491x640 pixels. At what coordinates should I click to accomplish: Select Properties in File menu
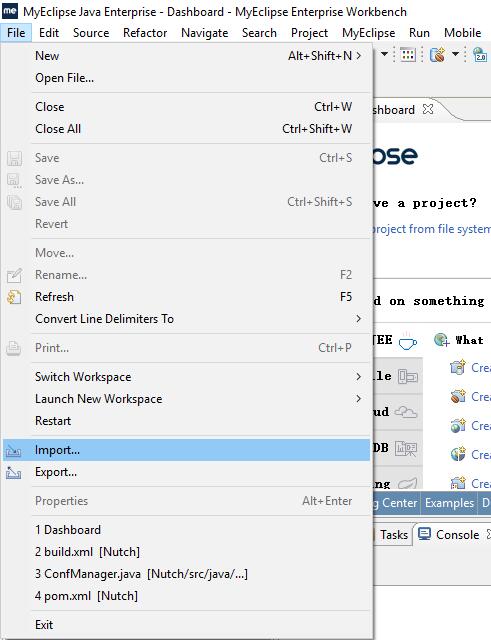tap(187, 501)
